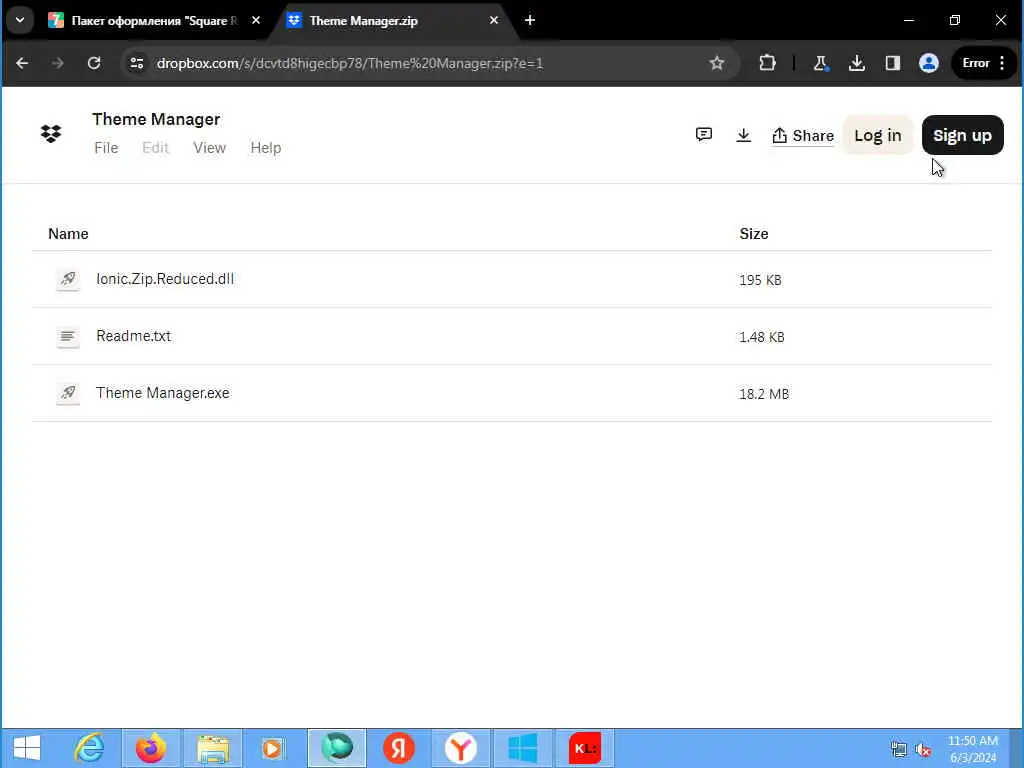Open the comments icon in Dropbox header

[x=703, y=135]
